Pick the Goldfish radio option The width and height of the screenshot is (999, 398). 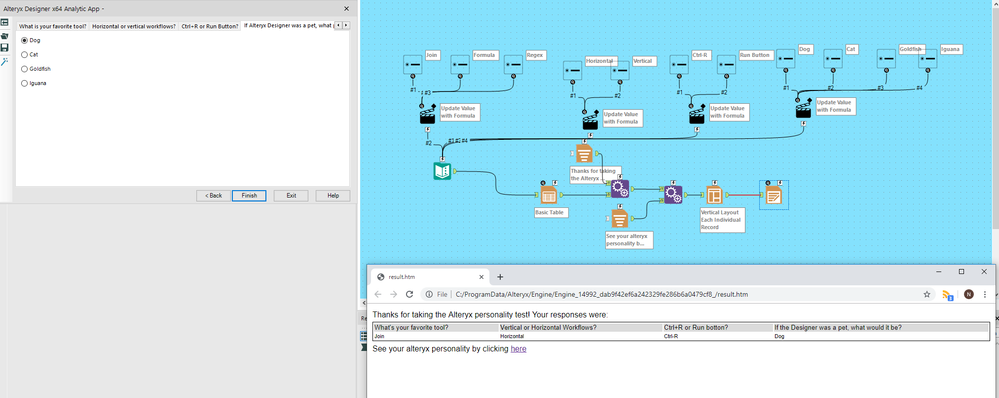(x=24, y=69)
